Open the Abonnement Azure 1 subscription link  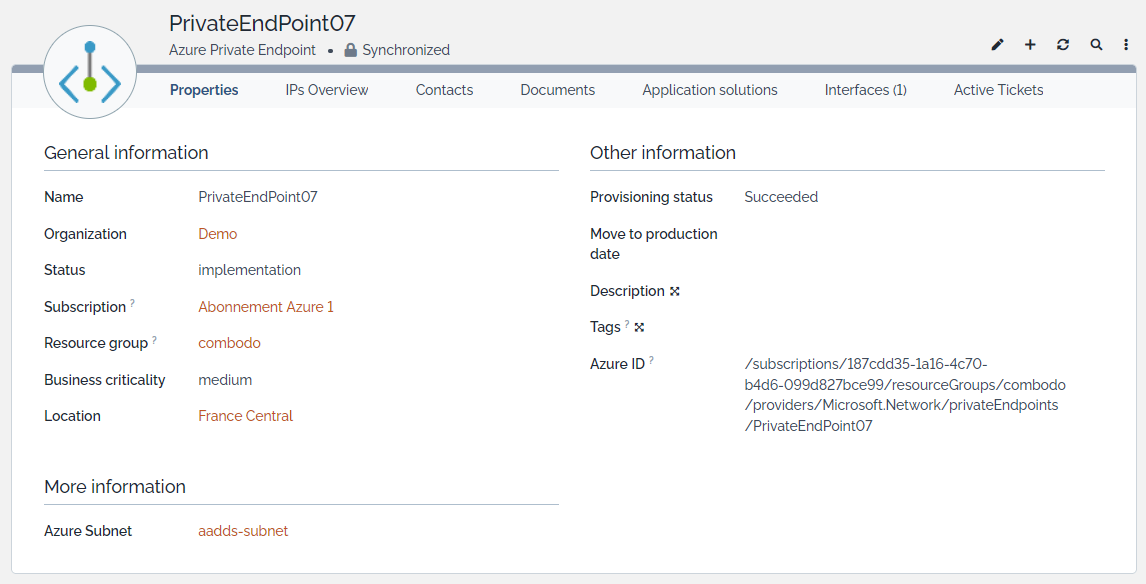point(266,307)
